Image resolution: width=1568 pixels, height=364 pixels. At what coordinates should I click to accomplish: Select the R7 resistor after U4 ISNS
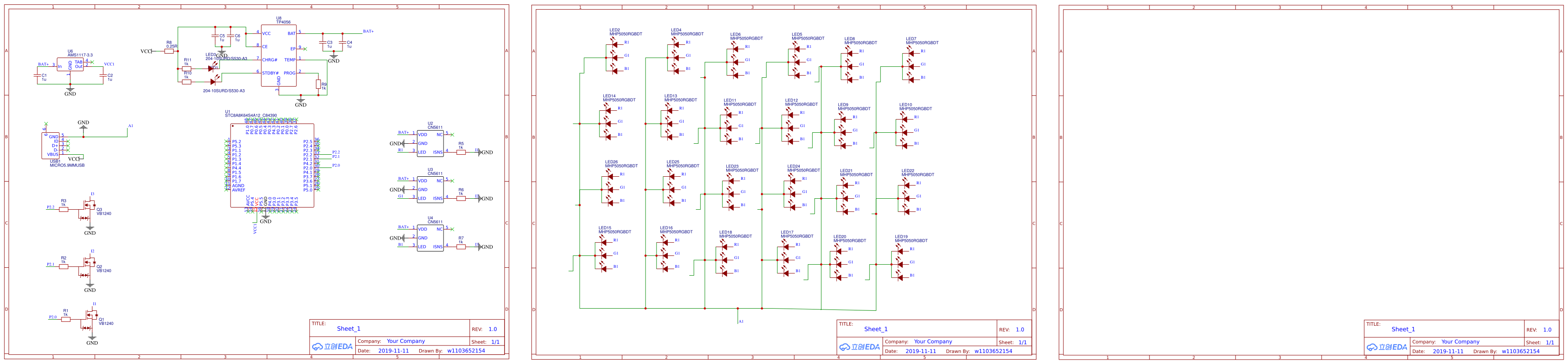pos(461,247)
